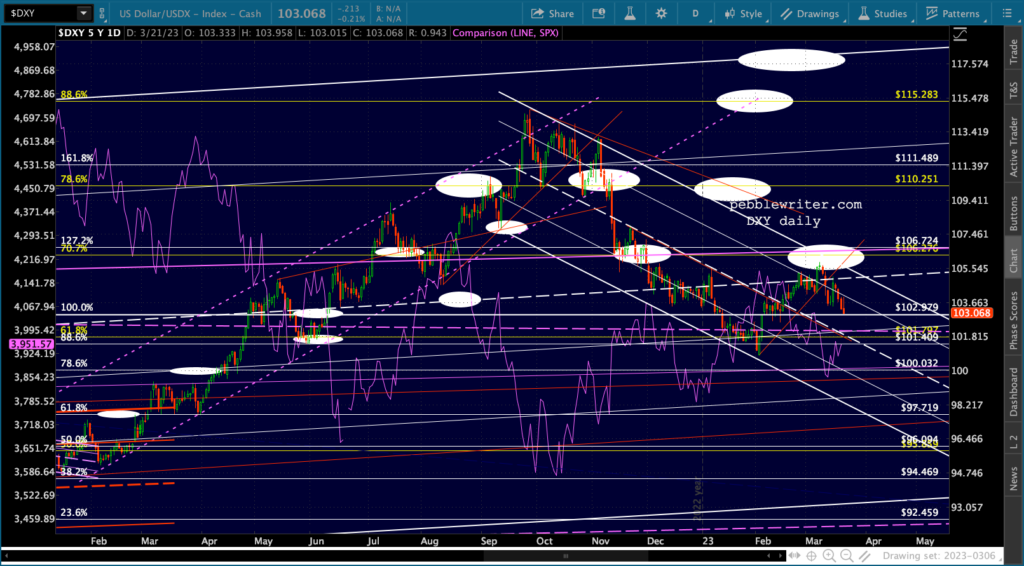1024x566 pixels.
Task: Open the L 2 side tab
Action: coord(1013,441)
